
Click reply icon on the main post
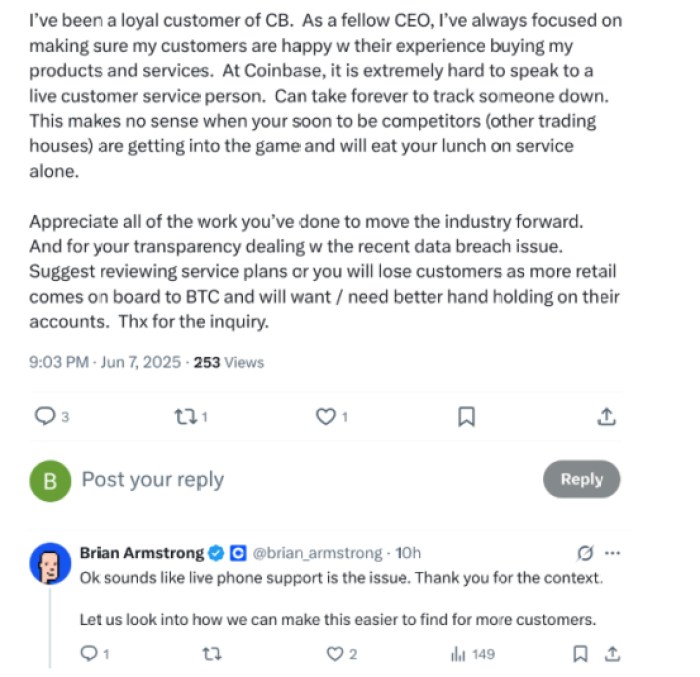[x=45, y=417]
